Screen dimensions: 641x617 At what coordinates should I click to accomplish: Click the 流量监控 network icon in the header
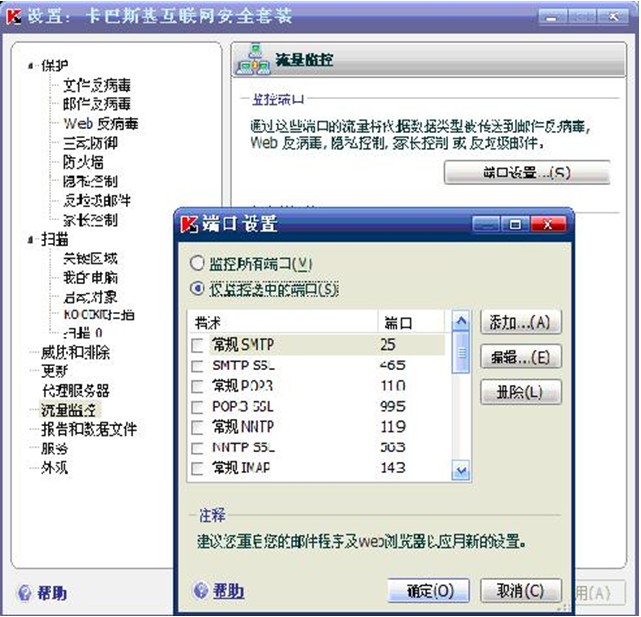pos(254,60)
